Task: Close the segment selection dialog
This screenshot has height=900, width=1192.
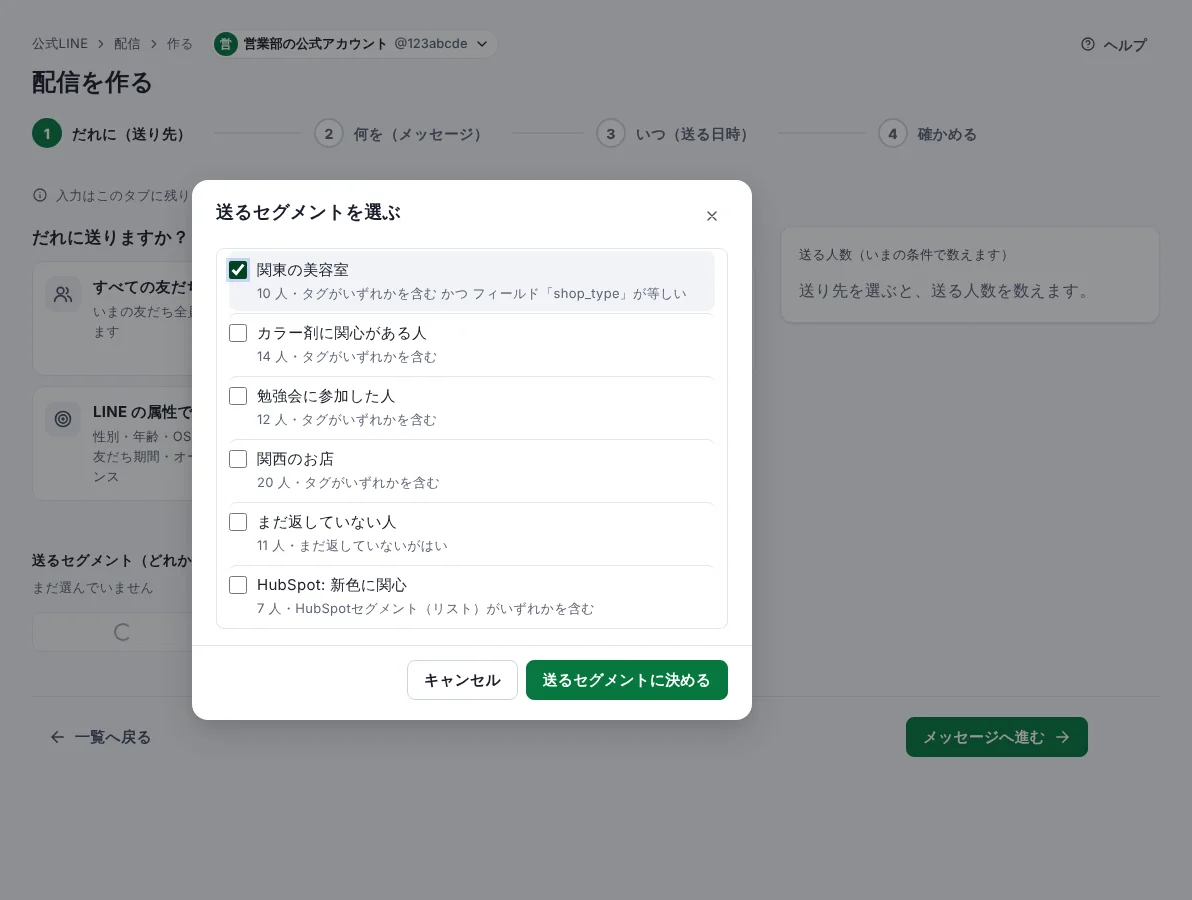Action: [712, 216]
